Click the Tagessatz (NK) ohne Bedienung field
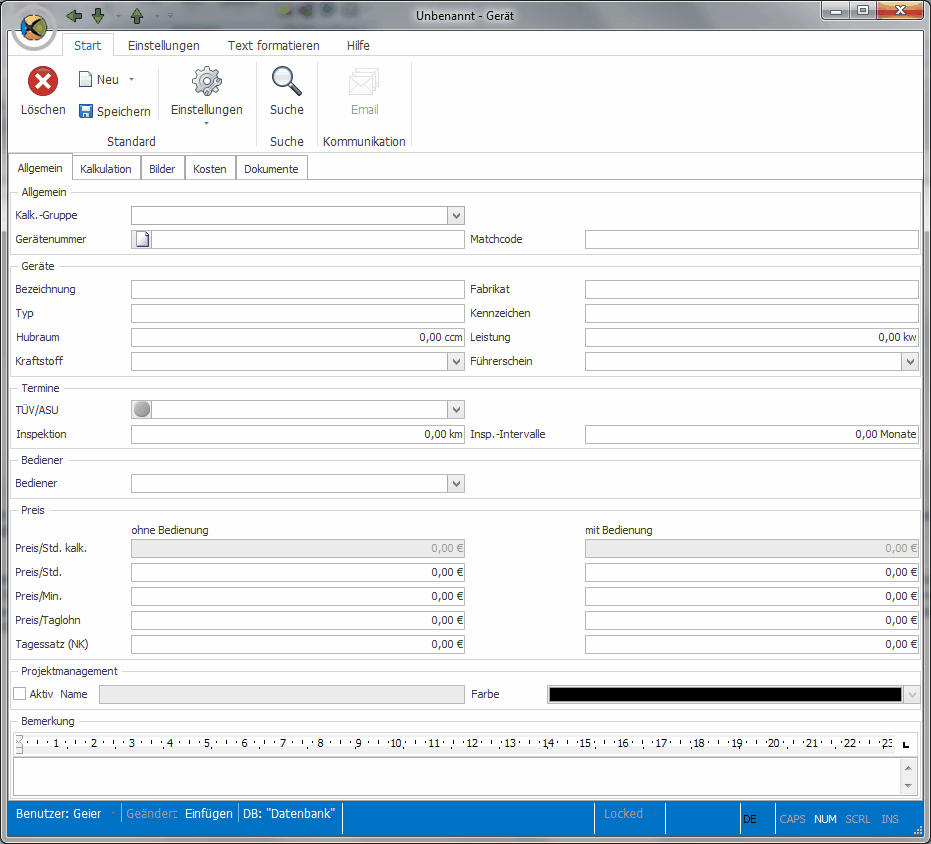 [297, 644]
